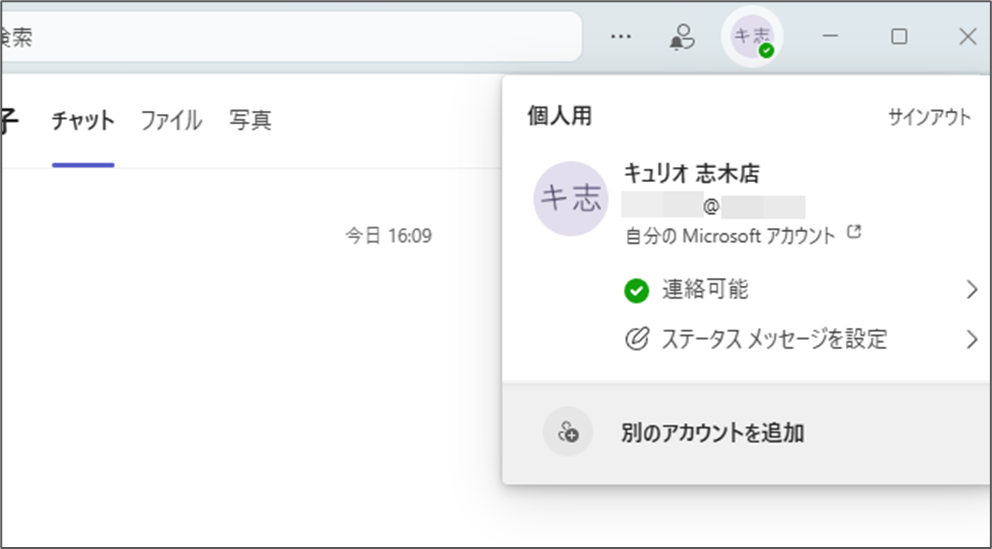Image resolution: width=992 pixels, height=549 pixels.
Task: Click the status message pencil icon
Action: [x=636, y=340]
